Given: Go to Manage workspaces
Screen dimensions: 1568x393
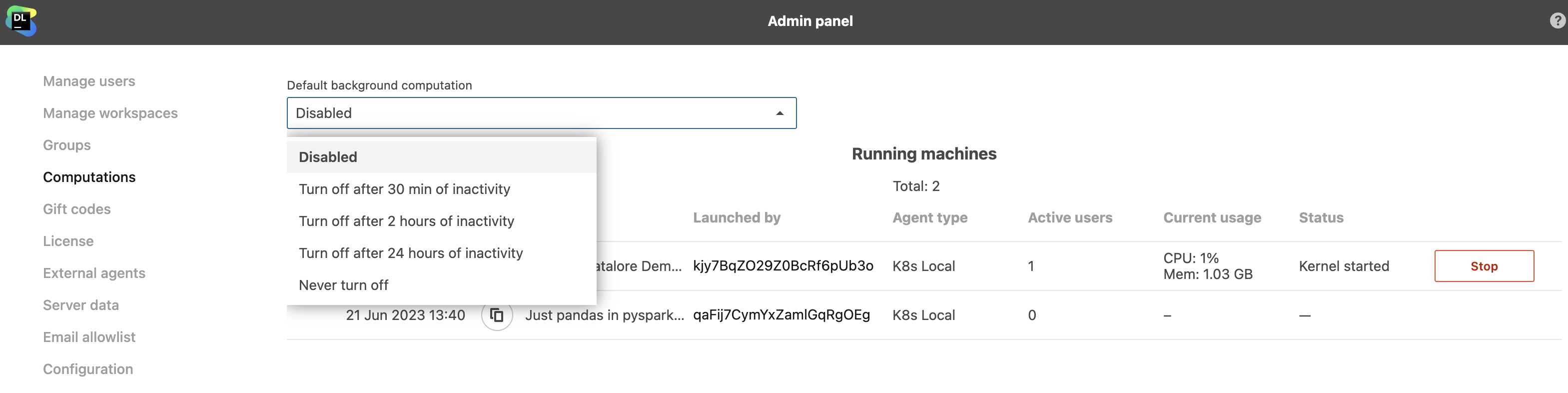Looking at the screenshot, I should [x=110, y=113].
